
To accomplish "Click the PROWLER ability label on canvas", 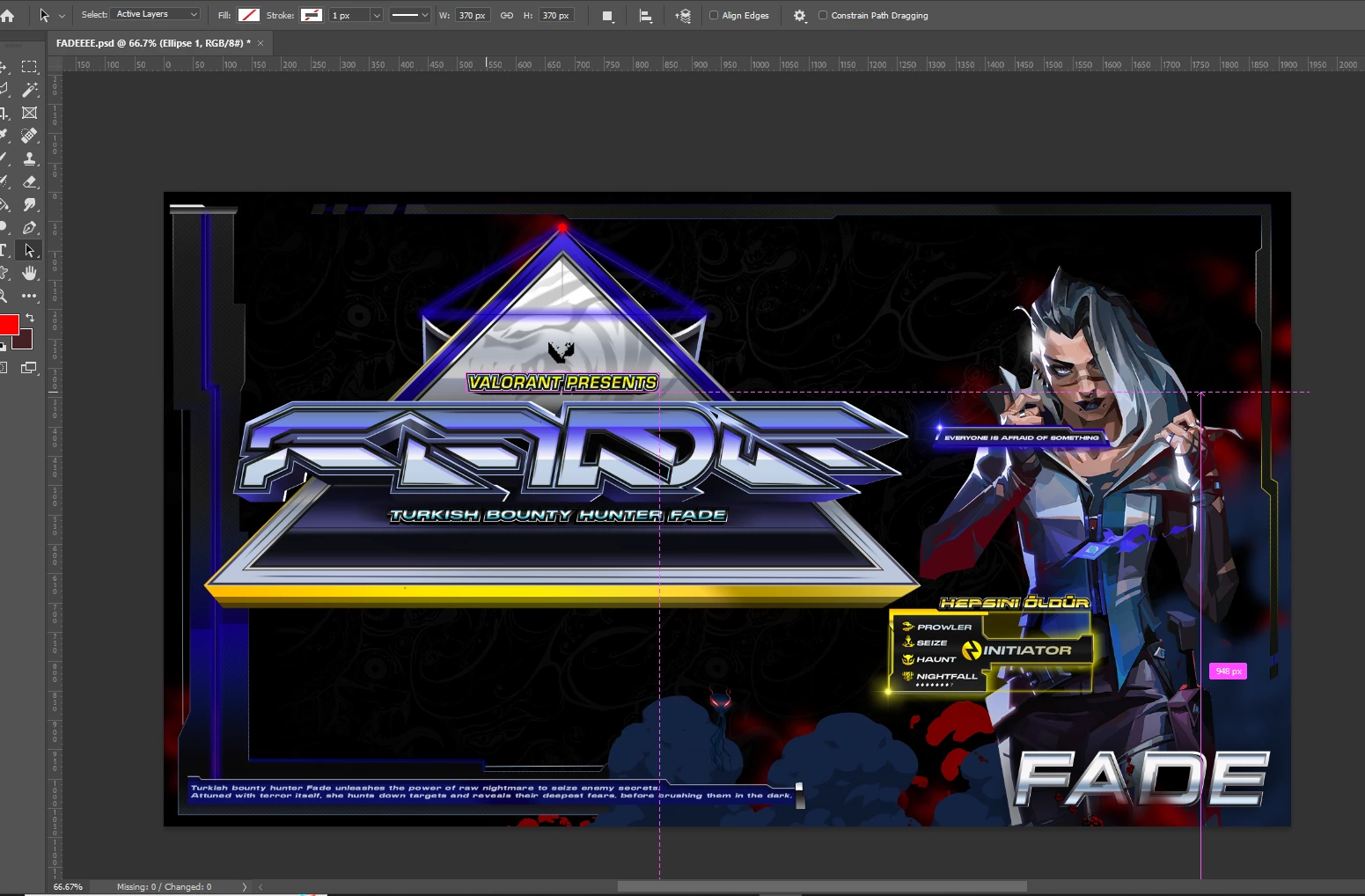I will pyautogui.click(x=944, y=628).
